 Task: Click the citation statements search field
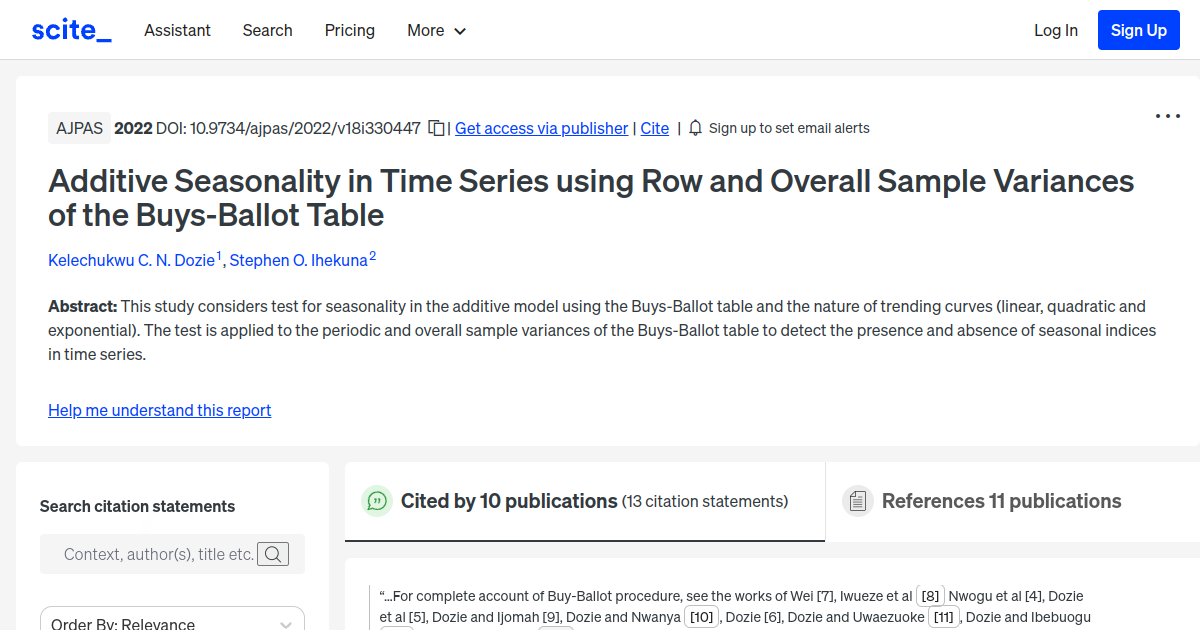tap(160, 553)
